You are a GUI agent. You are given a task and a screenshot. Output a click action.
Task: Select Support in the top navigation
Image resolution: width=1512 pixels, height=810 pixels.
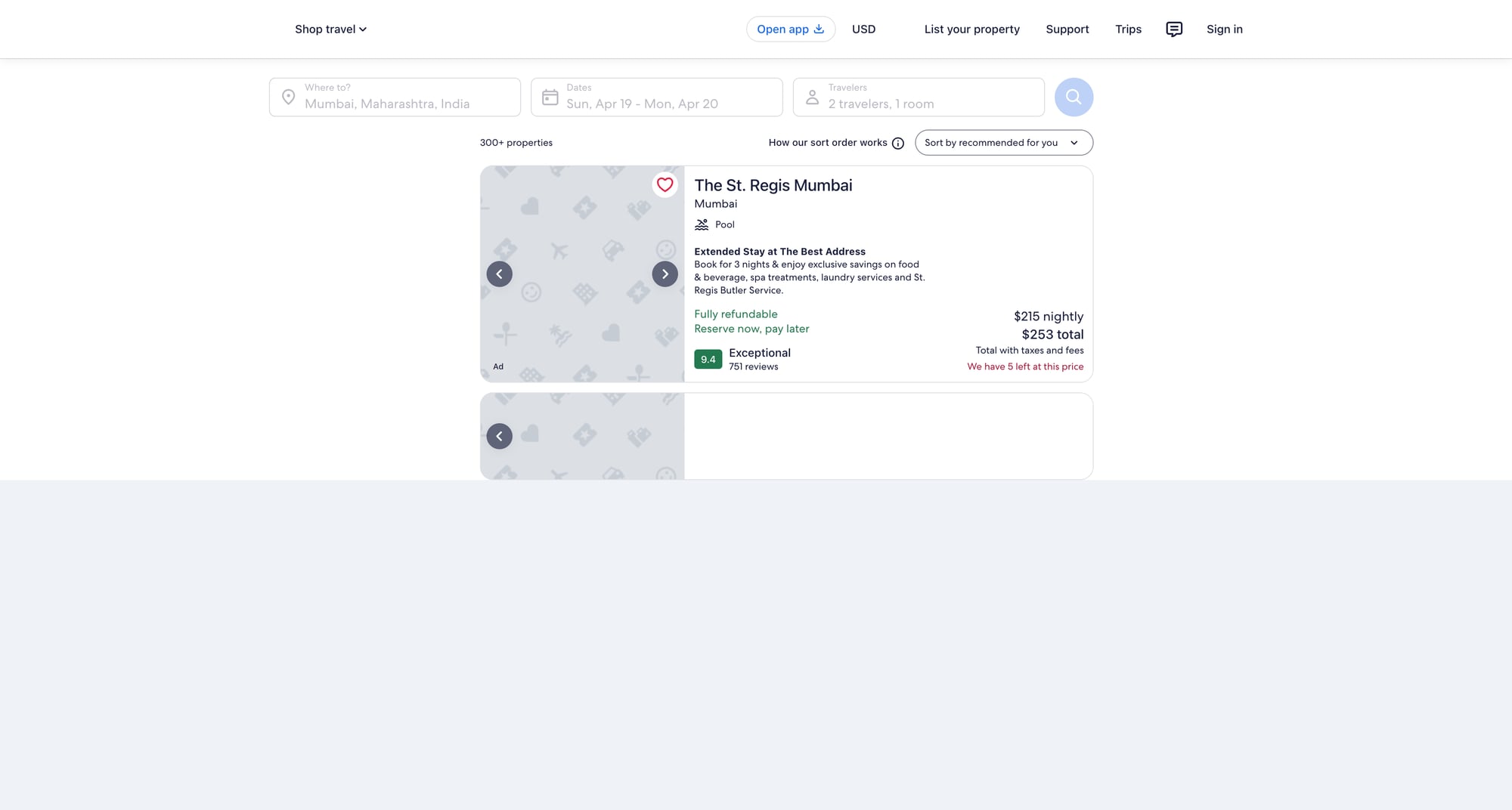pos(1067,29)
